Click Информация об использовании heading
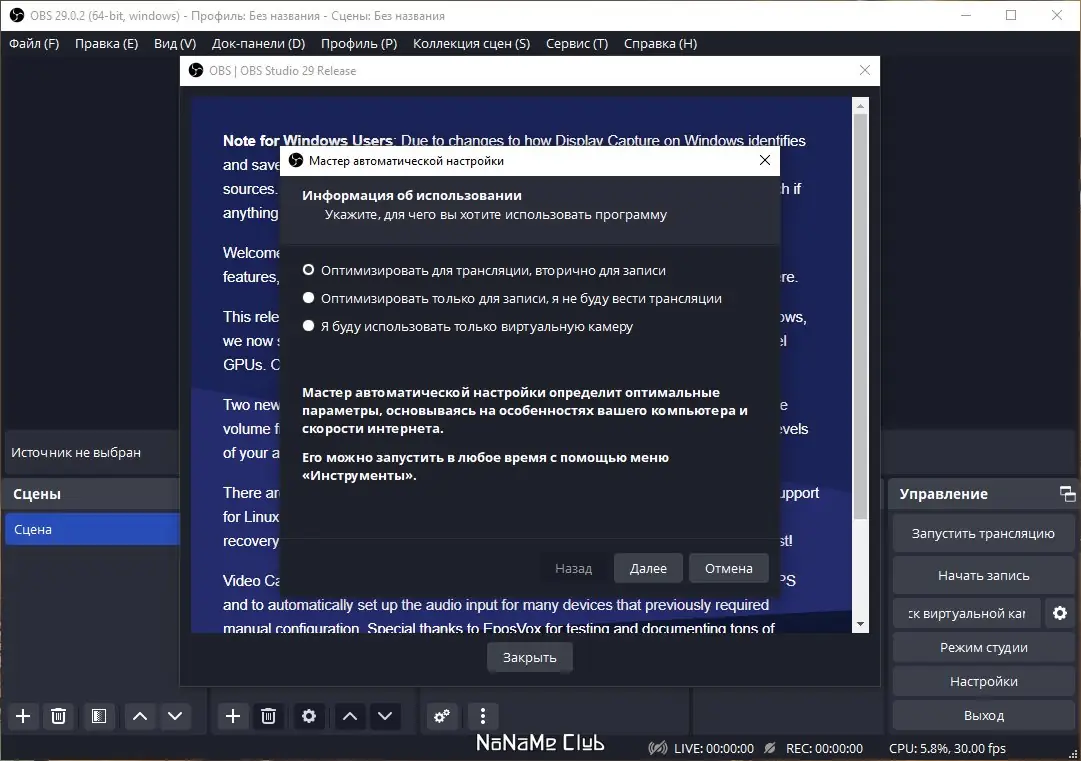Image resolution: width=1081 pixels, height=761 pixels. [x=412, y=195]
